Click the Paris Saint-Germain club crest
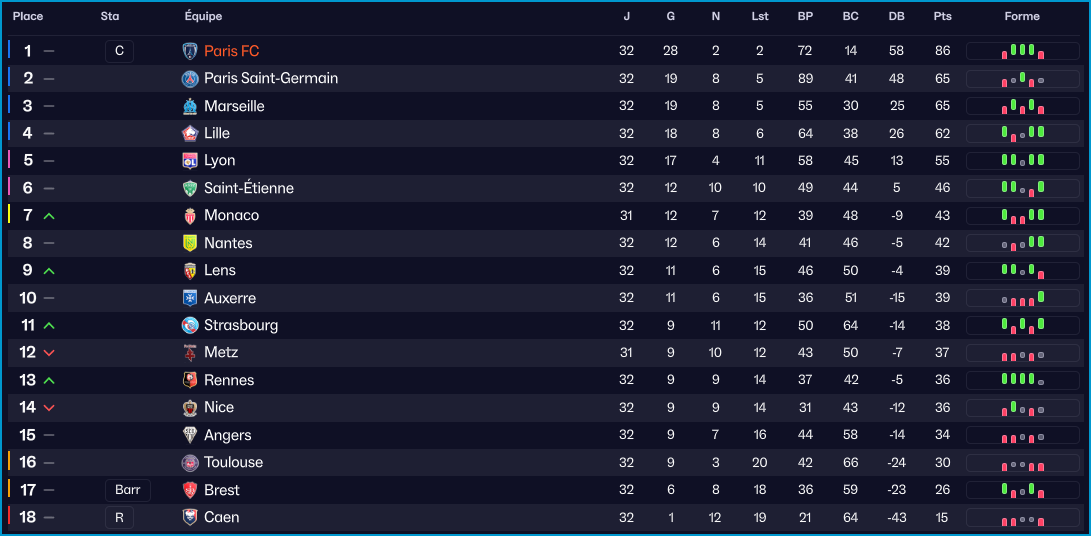Viewport: 1091px width, 536px height. tap(190, 78)
